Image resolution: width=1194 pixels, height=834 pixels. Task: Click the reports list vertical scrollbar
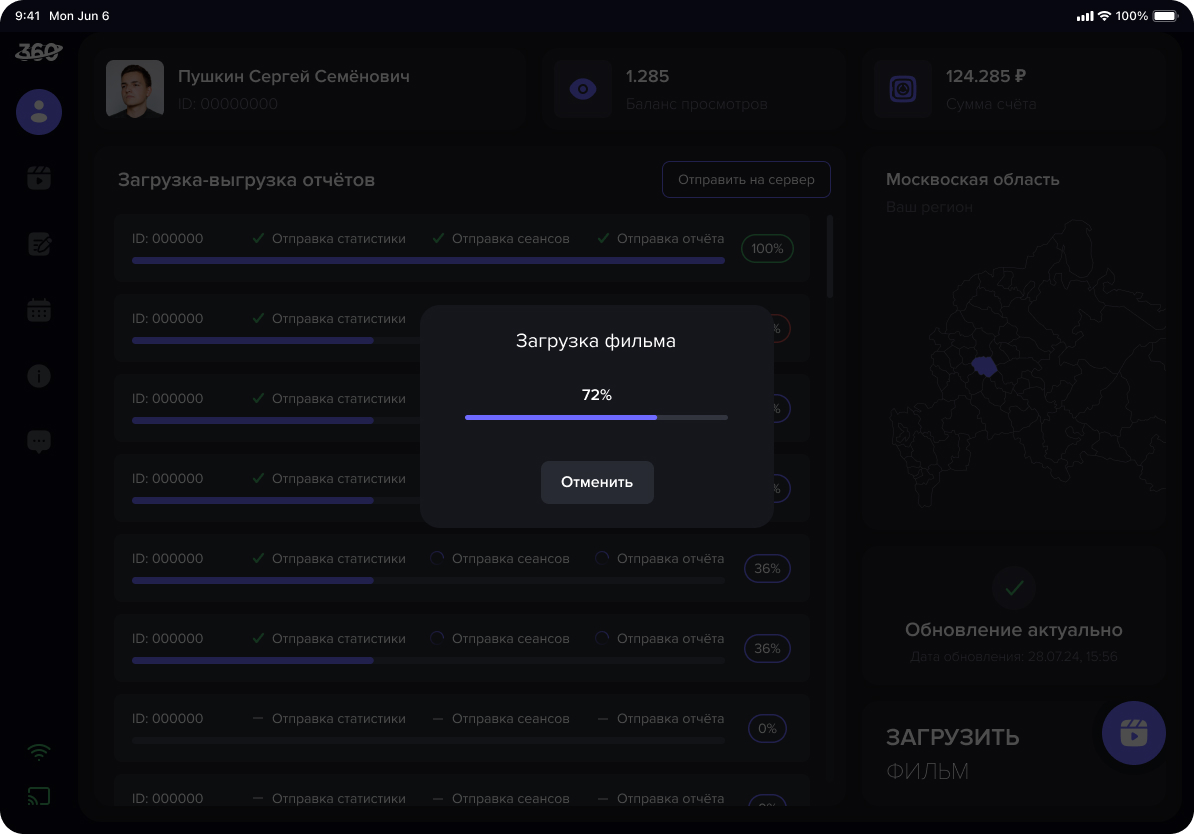point(830,256)
